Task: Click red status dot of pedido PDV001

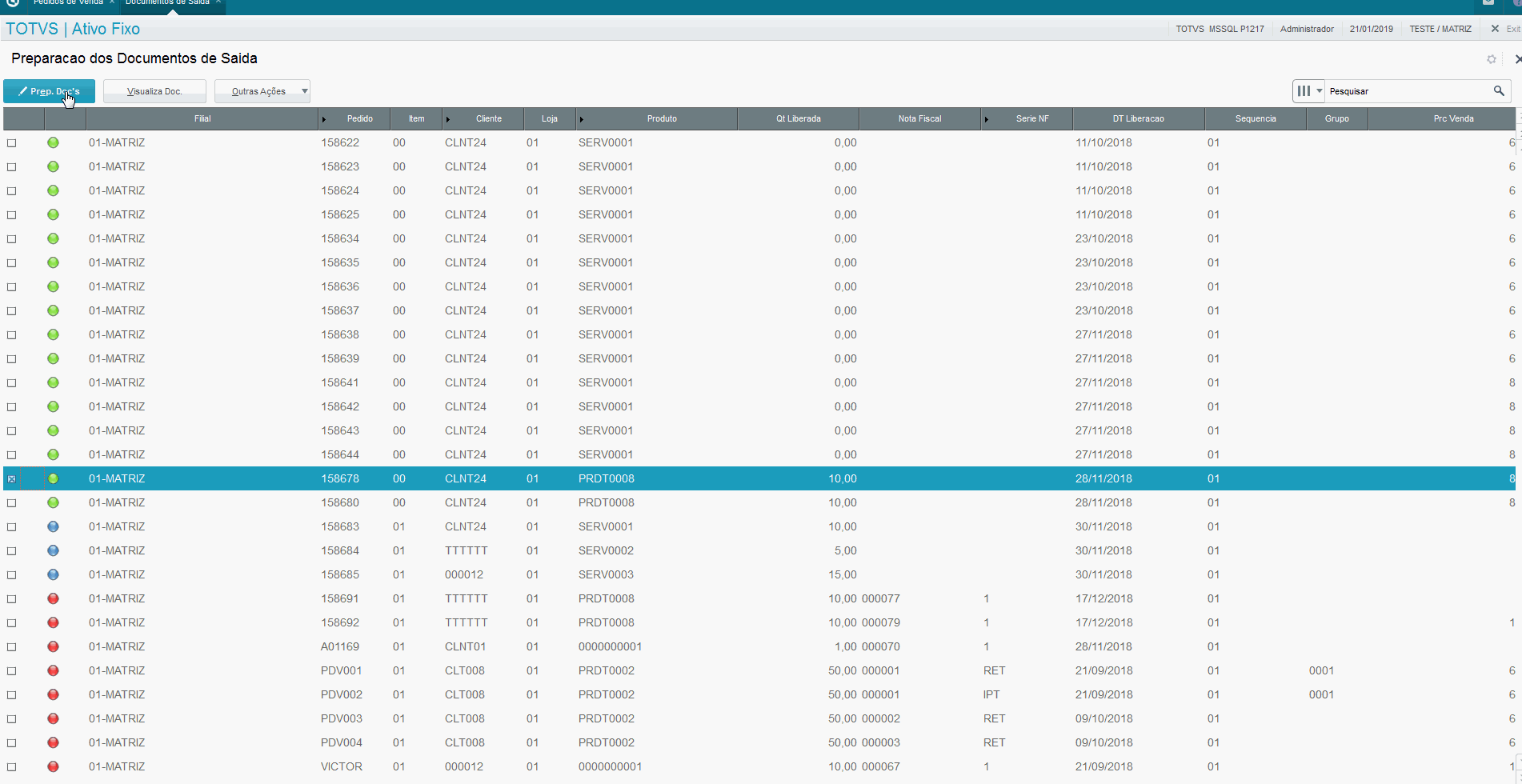Action: tap(53, 670)
